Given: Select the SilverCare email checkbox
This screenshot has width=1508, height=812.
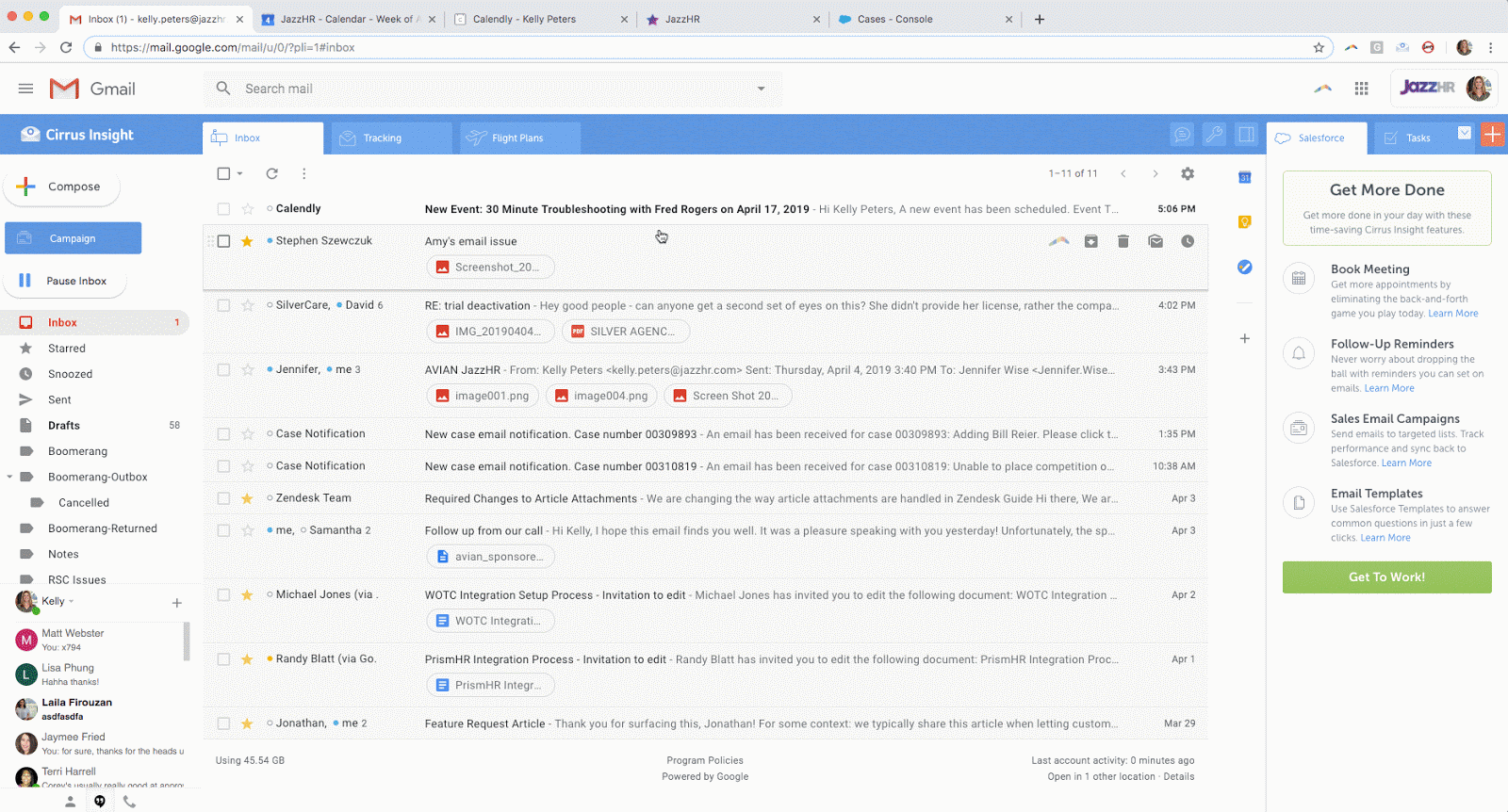Looking at the screenshot, I should pyautogui.click(x=223, y=305).
